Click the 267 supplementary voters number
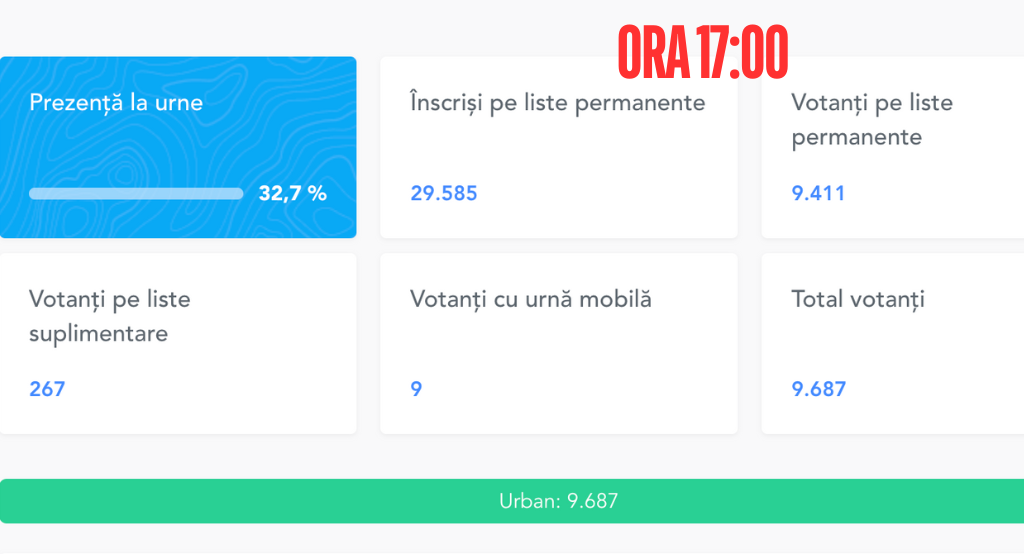Viewport: 1024px width, 554px height. click(47, 389)
